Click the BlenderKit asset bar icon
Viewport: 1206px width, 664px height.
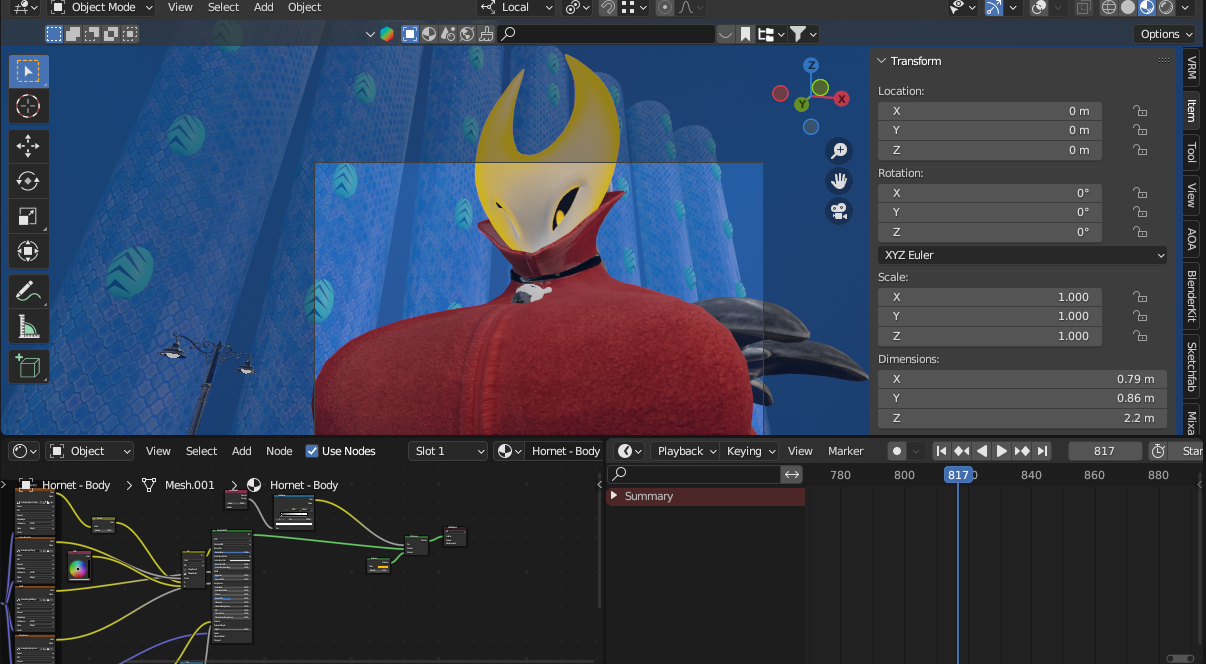(386, 34)
